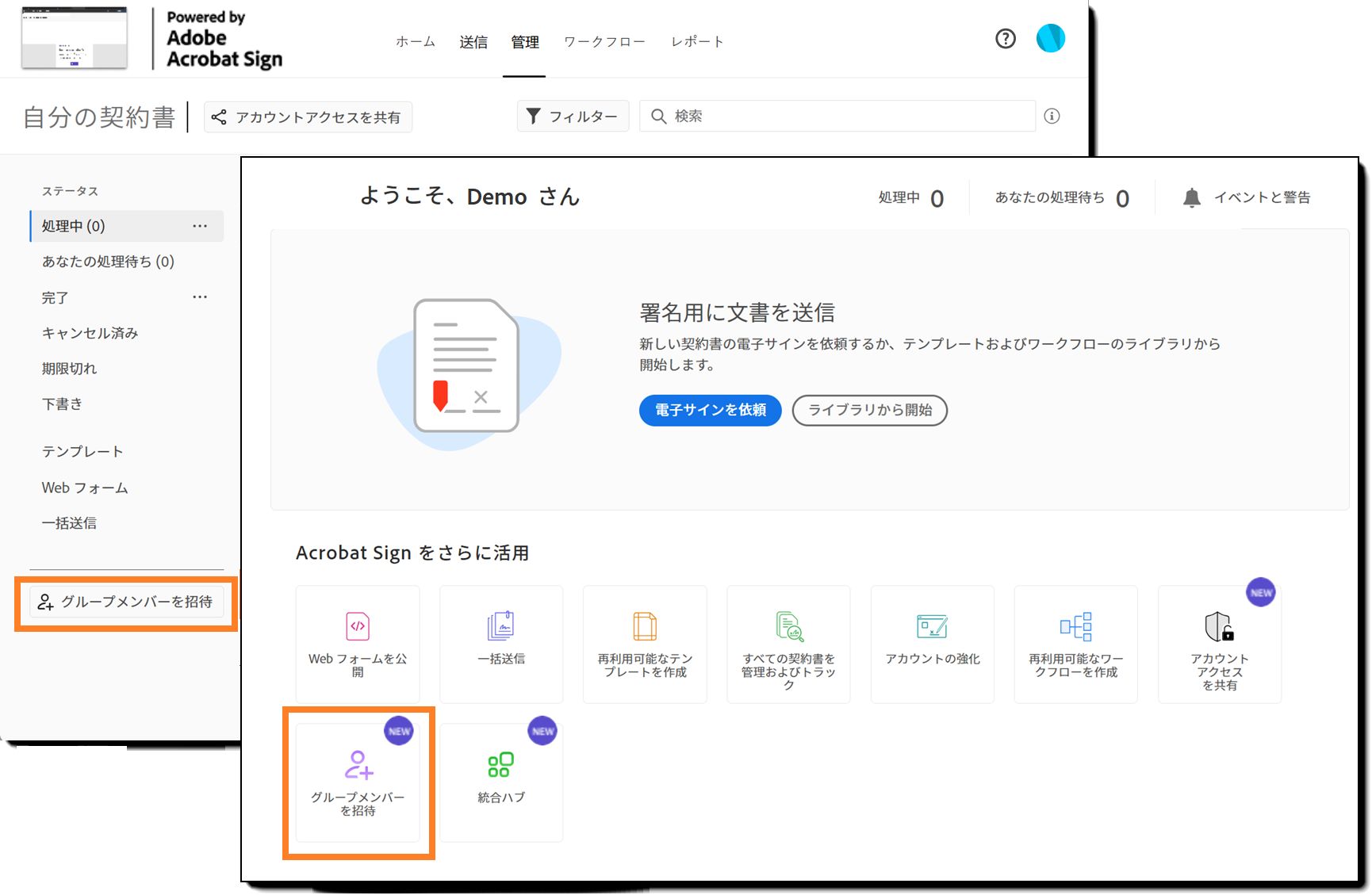The height and width of the screenshot is (895, 1372).
Task: Click the グループメンバーを招待 tile
Action: pyautogui.click(x=358, y=781)
